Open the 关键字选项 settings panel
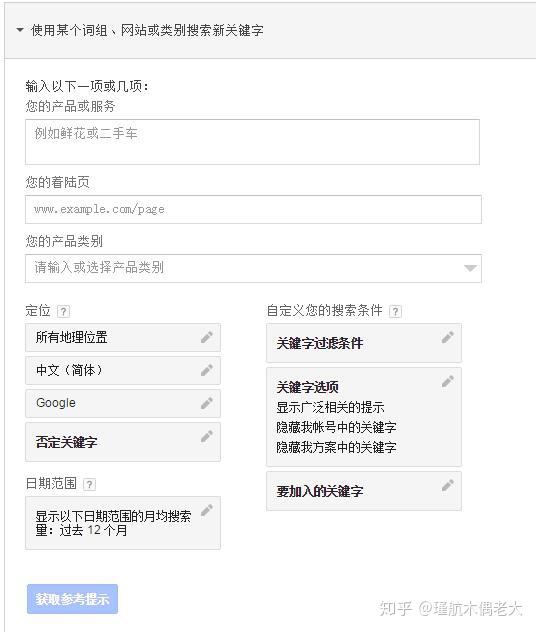This screenshot has height=632, width=536. (364, 417)
